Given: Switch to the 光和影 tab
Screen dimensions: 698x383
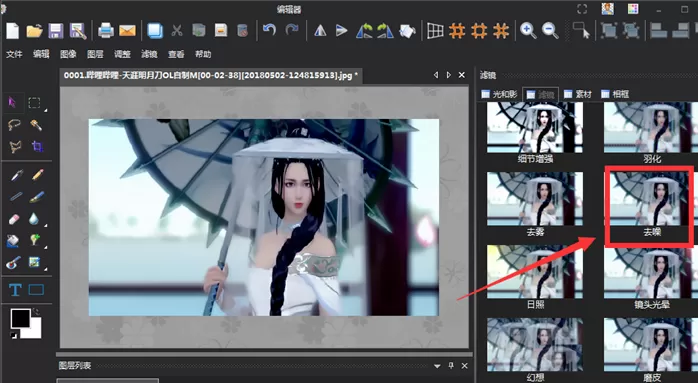Looking at the screenshot, I should [499, 94].
